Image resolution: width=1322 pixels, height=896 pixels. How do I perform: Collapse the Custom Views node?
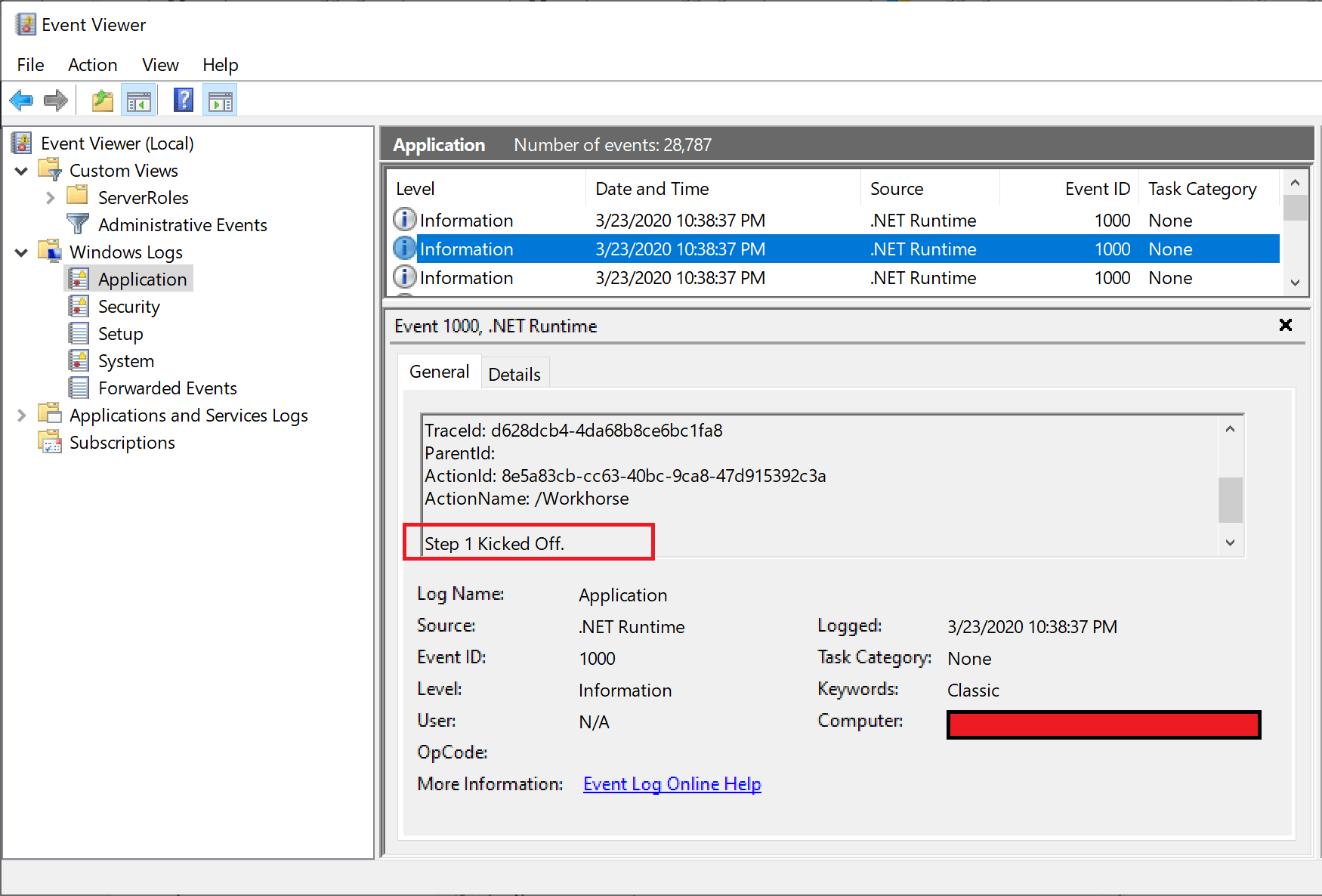[22, 171]
